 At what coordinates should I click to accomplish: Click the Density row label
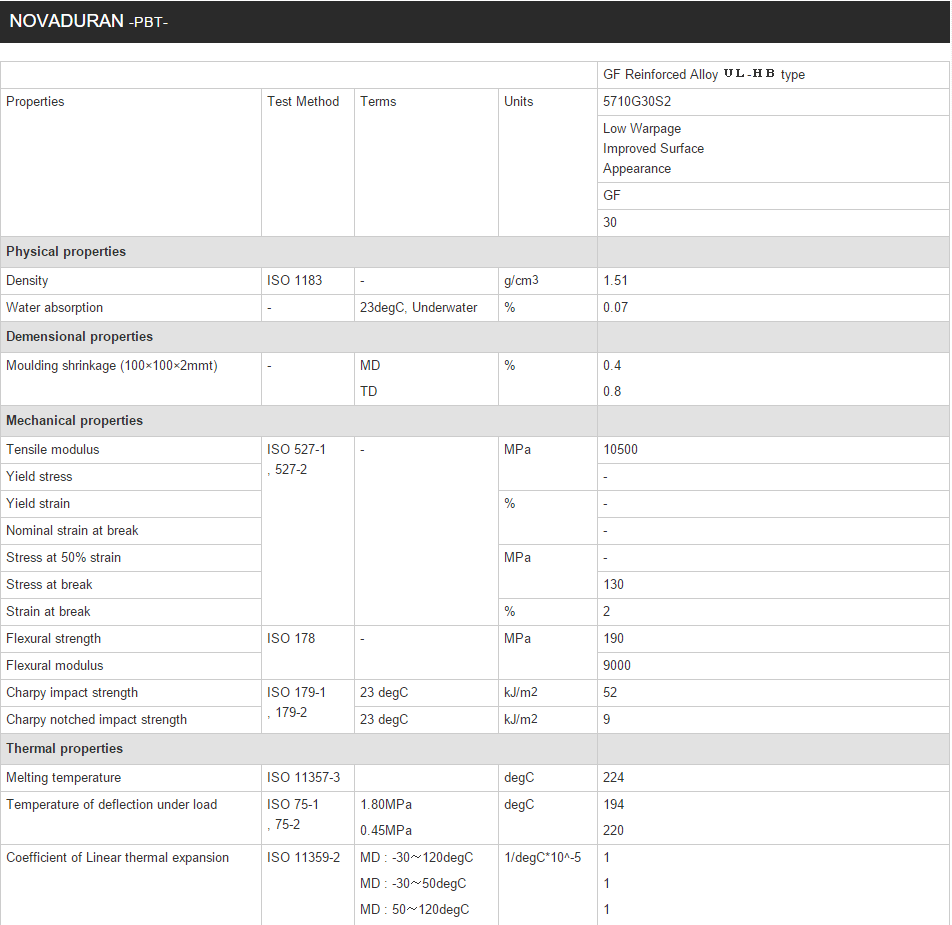tap(27, 280)
